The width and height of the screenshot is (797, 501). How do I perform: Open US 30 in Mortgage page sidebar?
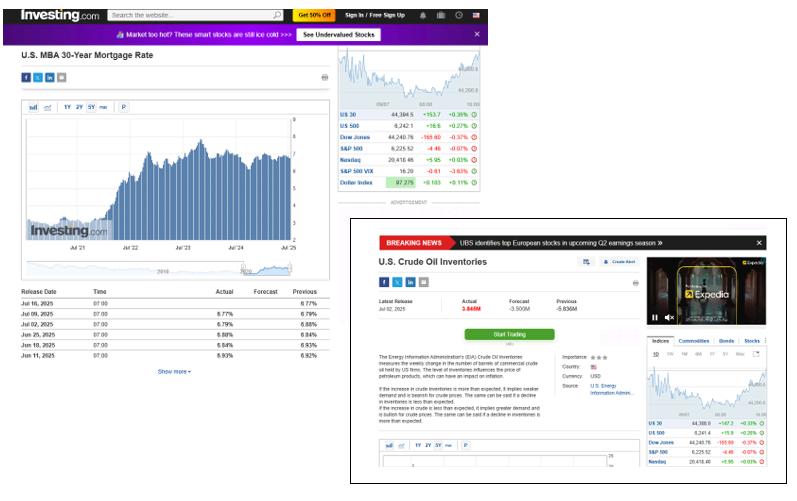348,115
